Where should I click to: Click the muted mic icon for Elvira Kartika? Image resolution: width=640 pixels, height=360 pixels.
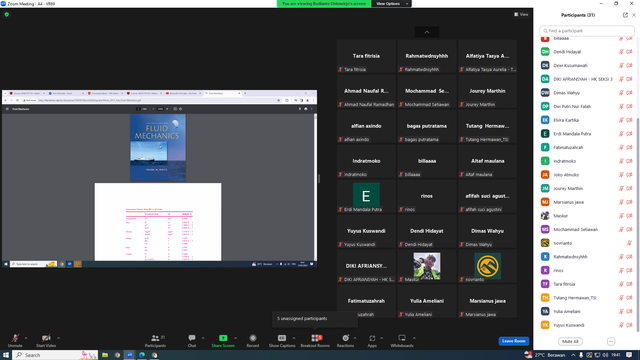(x=621, y=120)
